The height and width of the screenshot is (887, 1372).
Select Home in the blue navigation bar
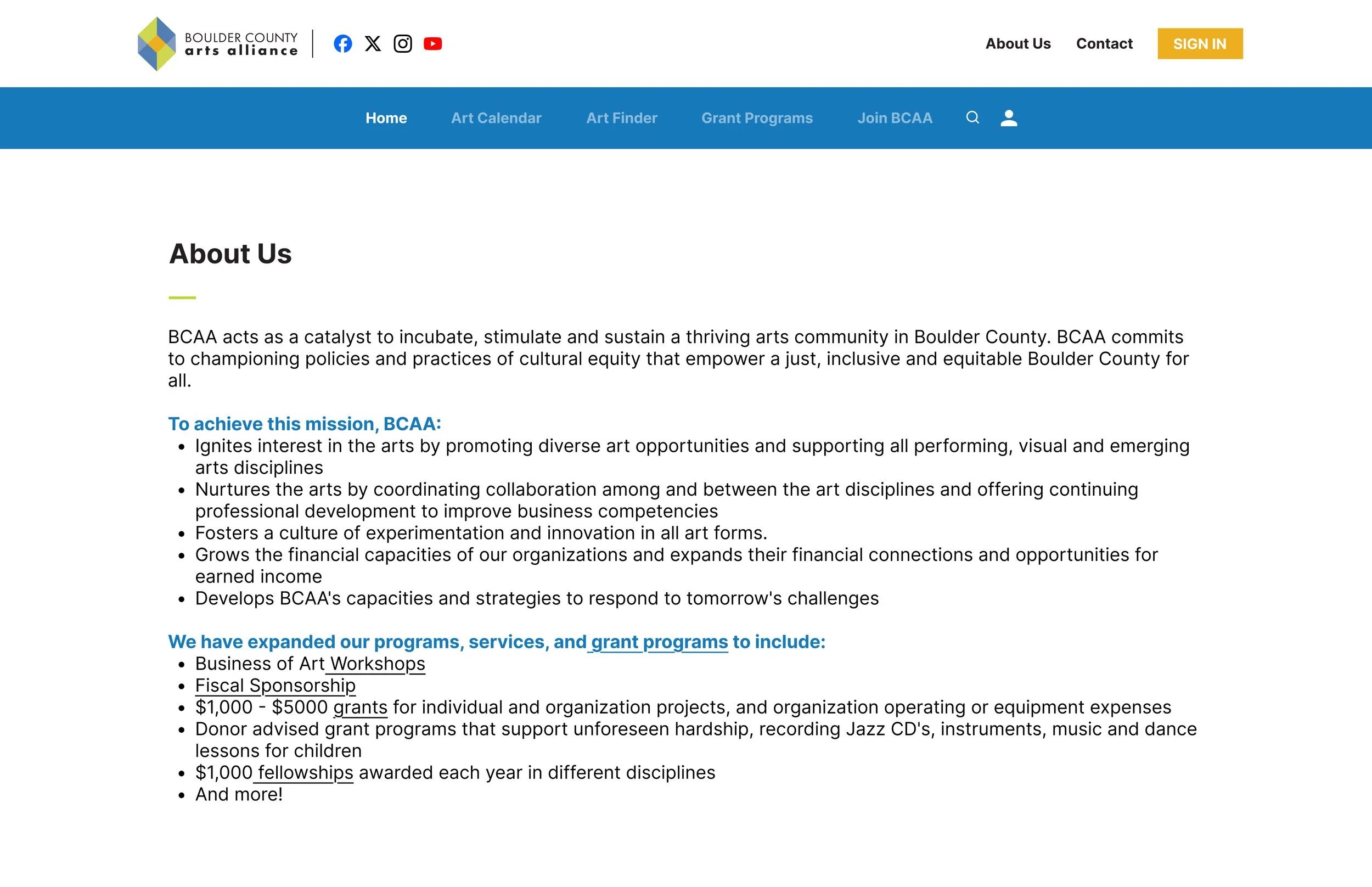(x=386, y=118)
